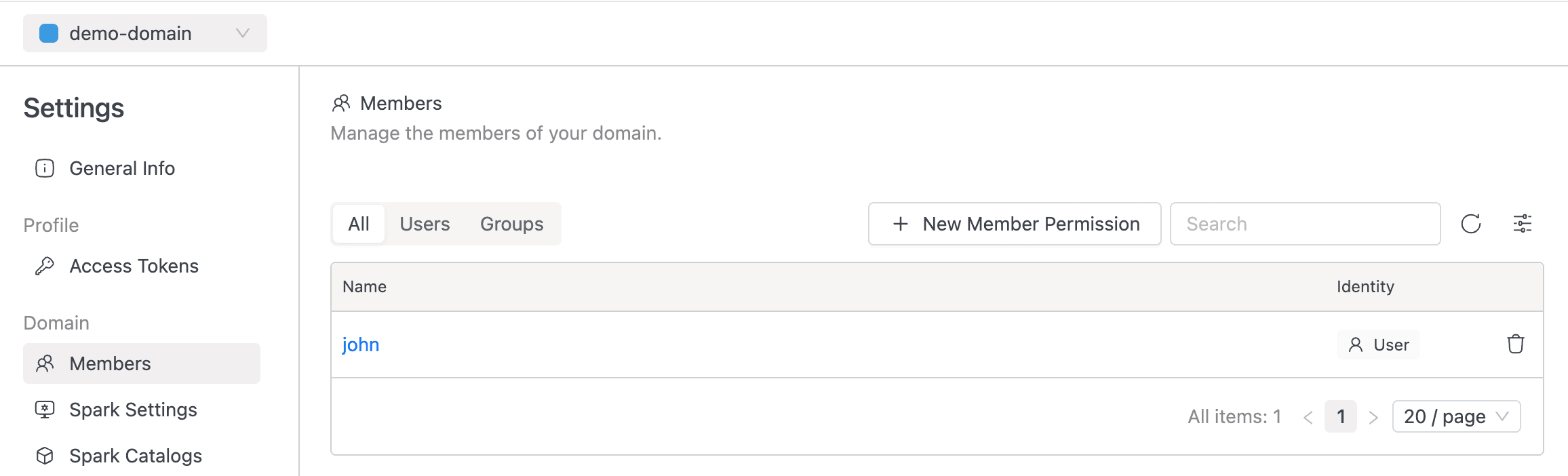Click the Members people icon in sidebar
1568x476 pixels.
pyautogui.click(x=45, y=363)
